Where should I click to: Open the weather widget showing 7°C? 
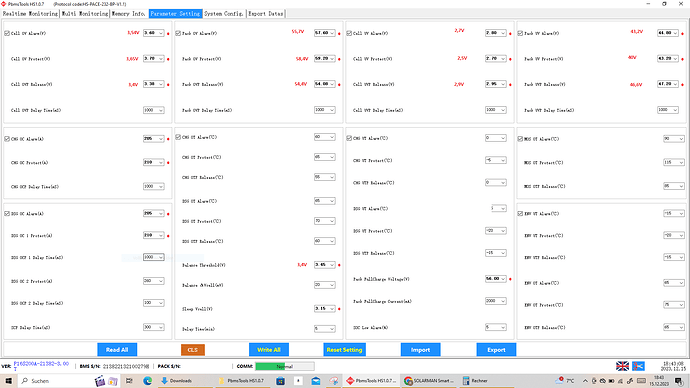click(566, 381)
